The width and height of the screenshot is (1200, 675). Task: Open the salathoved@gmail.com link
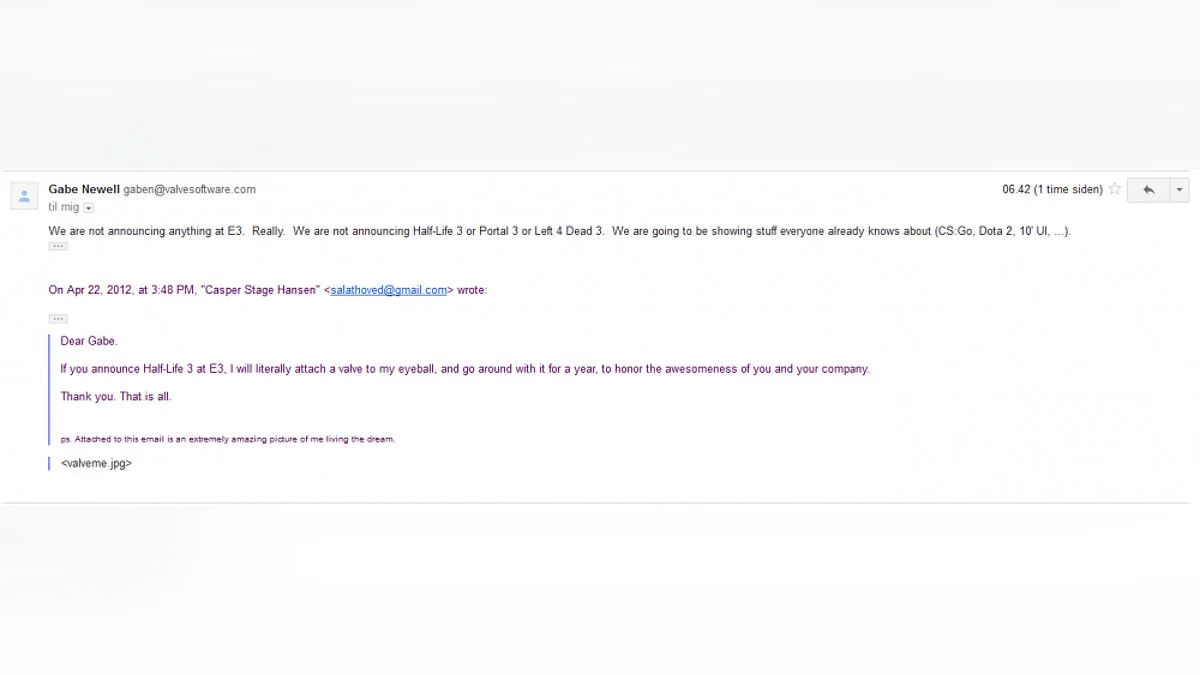coord(388,290)
